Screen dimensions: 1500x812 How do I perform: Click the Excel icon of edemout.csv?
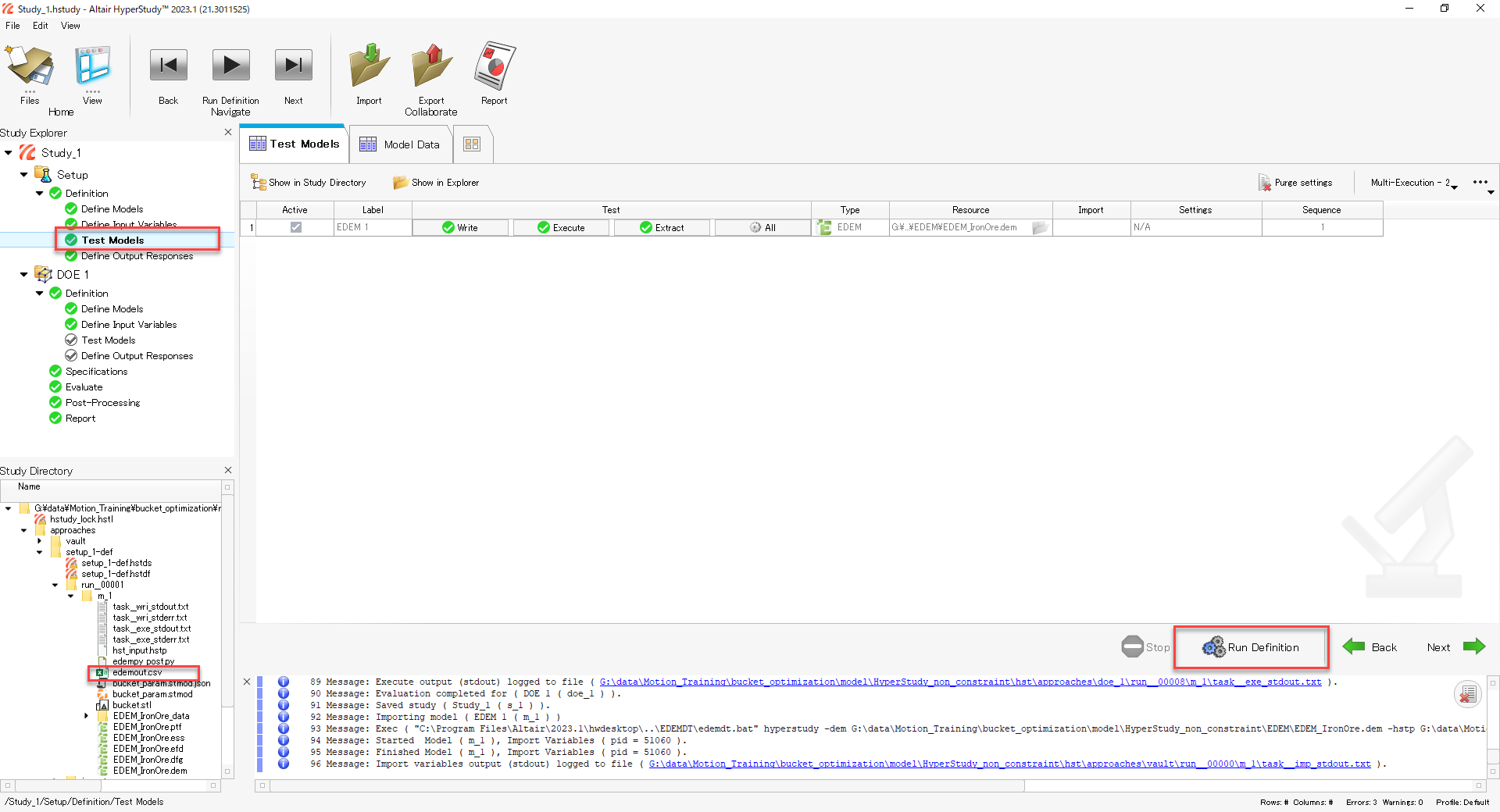point(102,672)
